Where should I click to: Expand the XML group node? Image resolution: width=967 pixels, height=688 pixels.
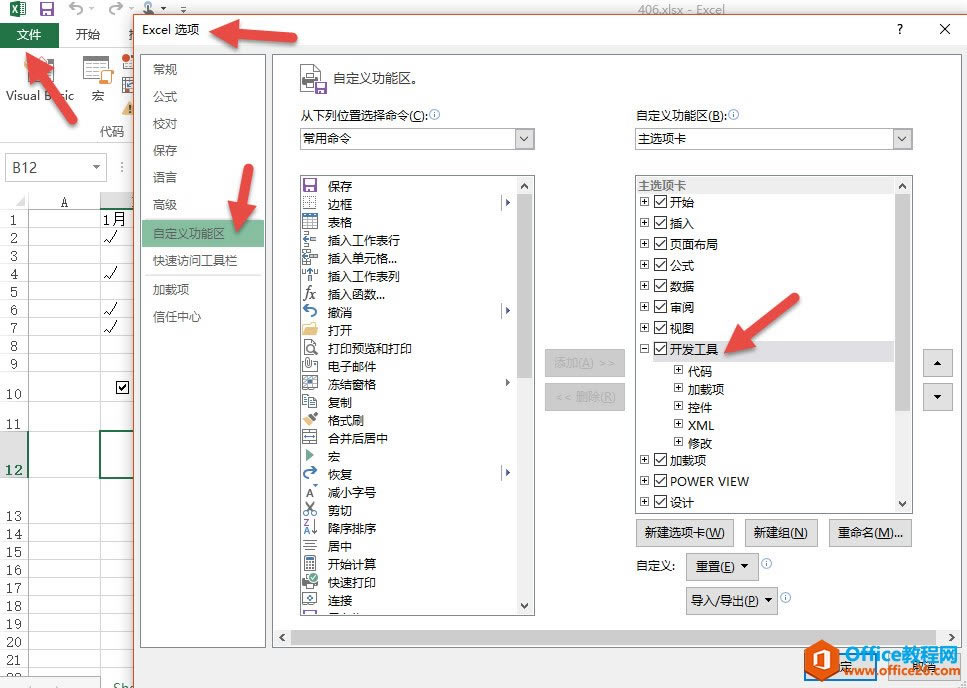(x=678, y=424)
